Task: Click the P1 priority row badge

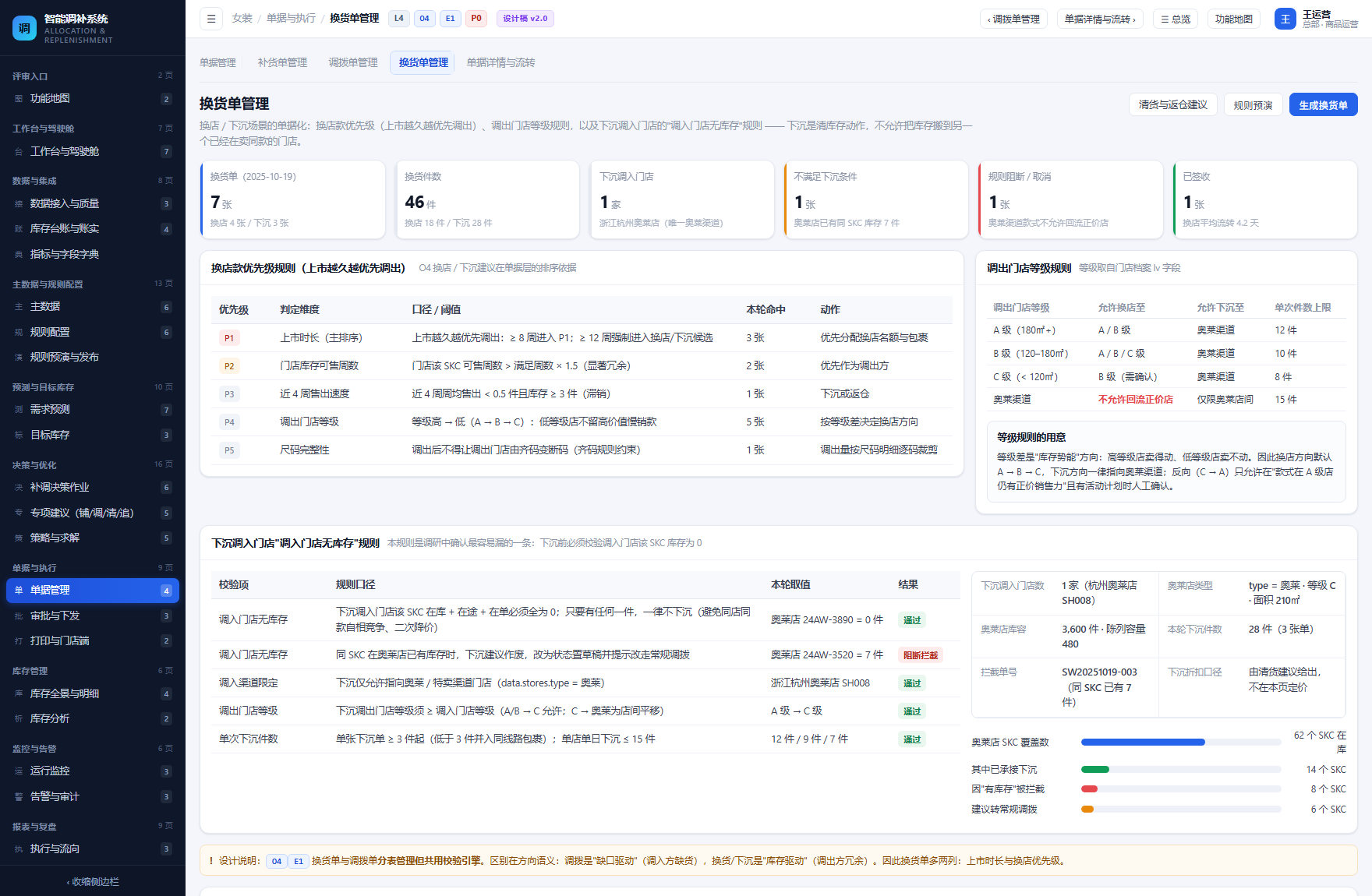Action: [229, 338]
